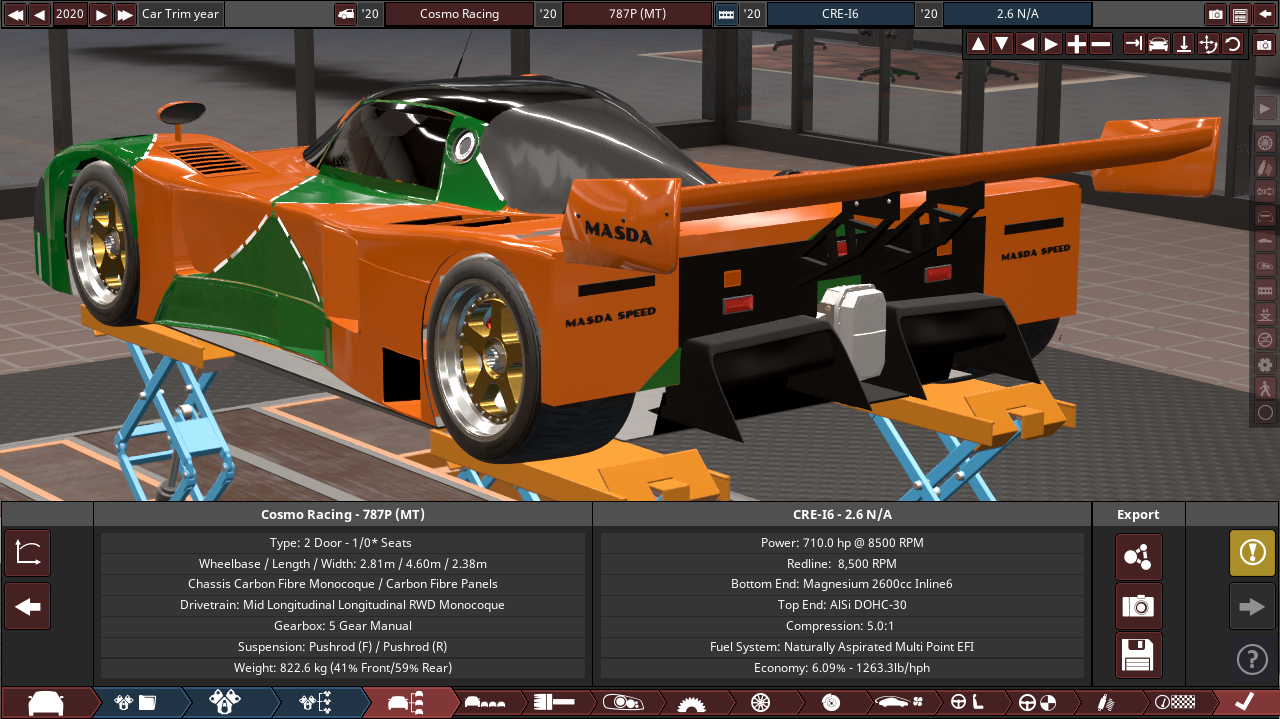Go to the body variants tab
The width and height of the screenshot is (1280, 719).
[x=484, y=702]
